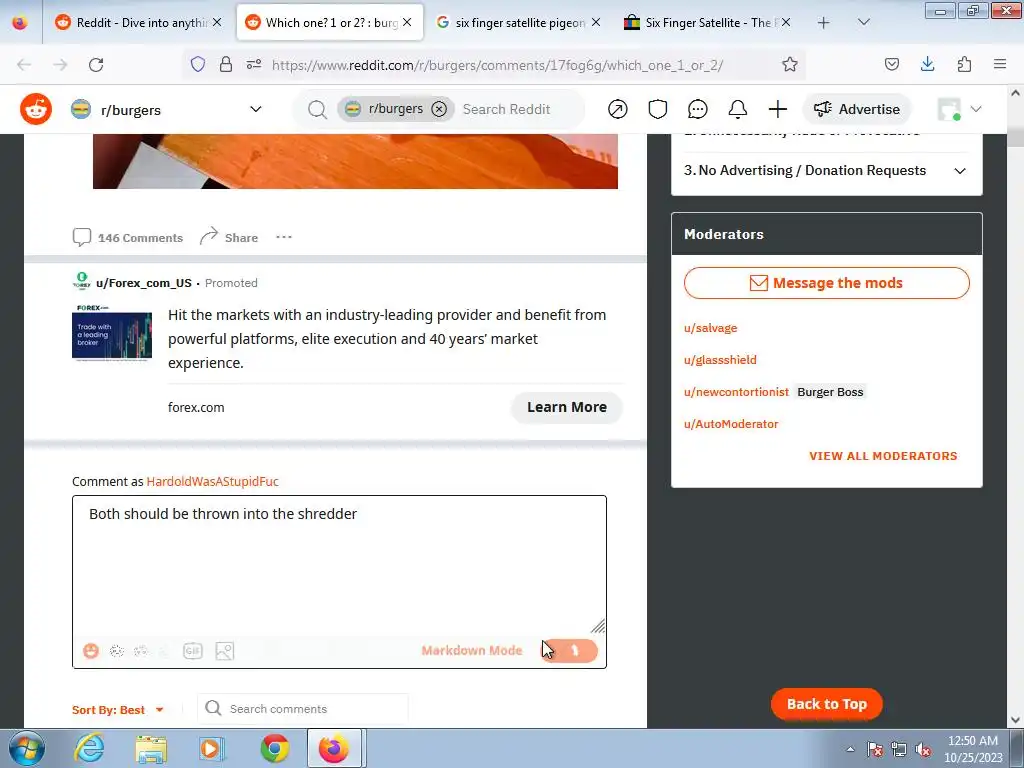Image resolution: width=1024 pixels, height=768 pixels.
Task: Open the forex.com link
Action: coord(196,407)
